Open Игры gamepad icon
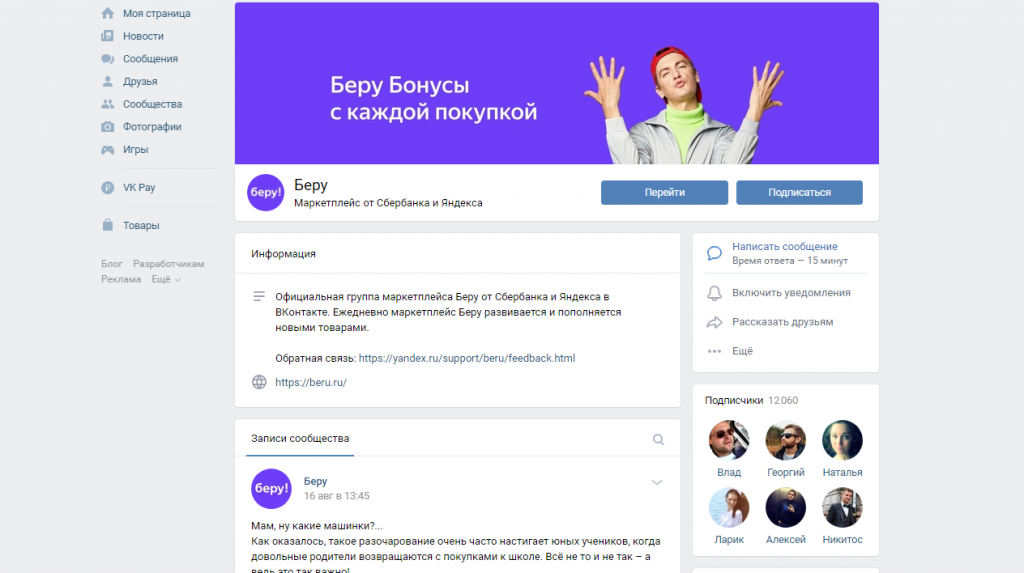Image resolution: width=1024 pixels, height=573 pixels. point(108,150)
